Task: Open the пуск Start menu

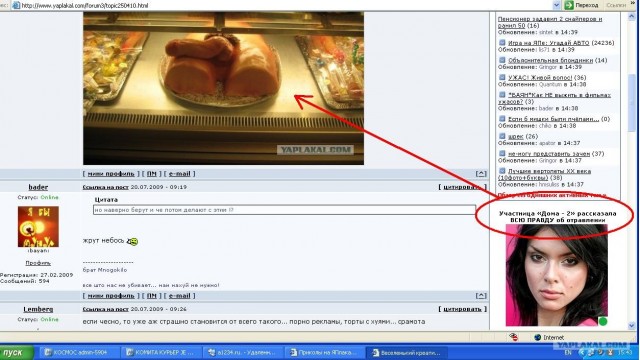Action: tap(16, 352)
